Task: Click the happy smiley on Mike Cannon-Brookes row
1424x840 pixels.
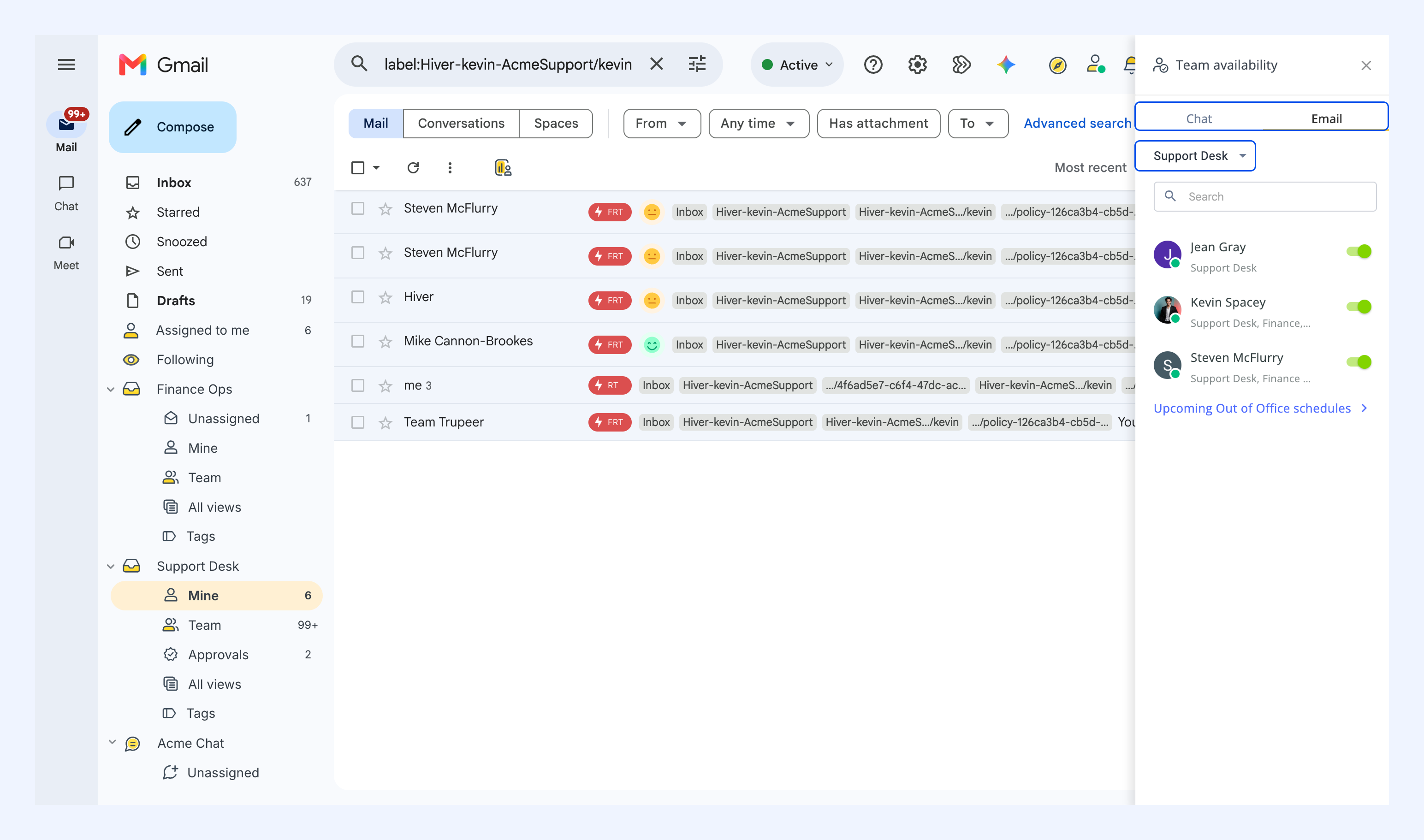Action: click(652, 345)
